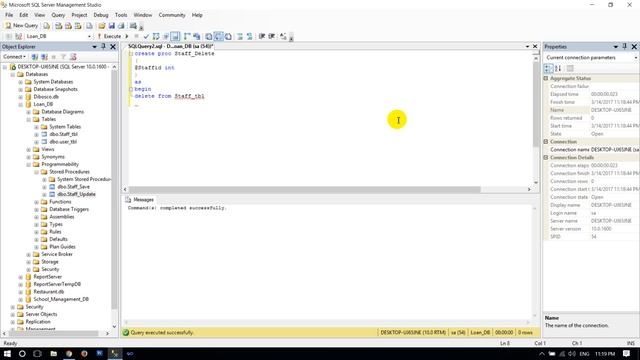The image size is (640, 360).
Task: Switch to the SQLQuery2.sql editor tab
Action: (171, 47)
